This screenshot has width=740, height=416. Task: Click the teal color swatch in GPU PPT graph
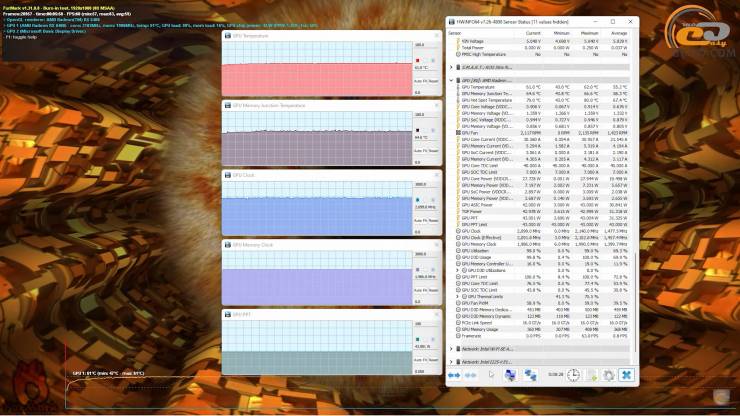(x=417, y=339)
